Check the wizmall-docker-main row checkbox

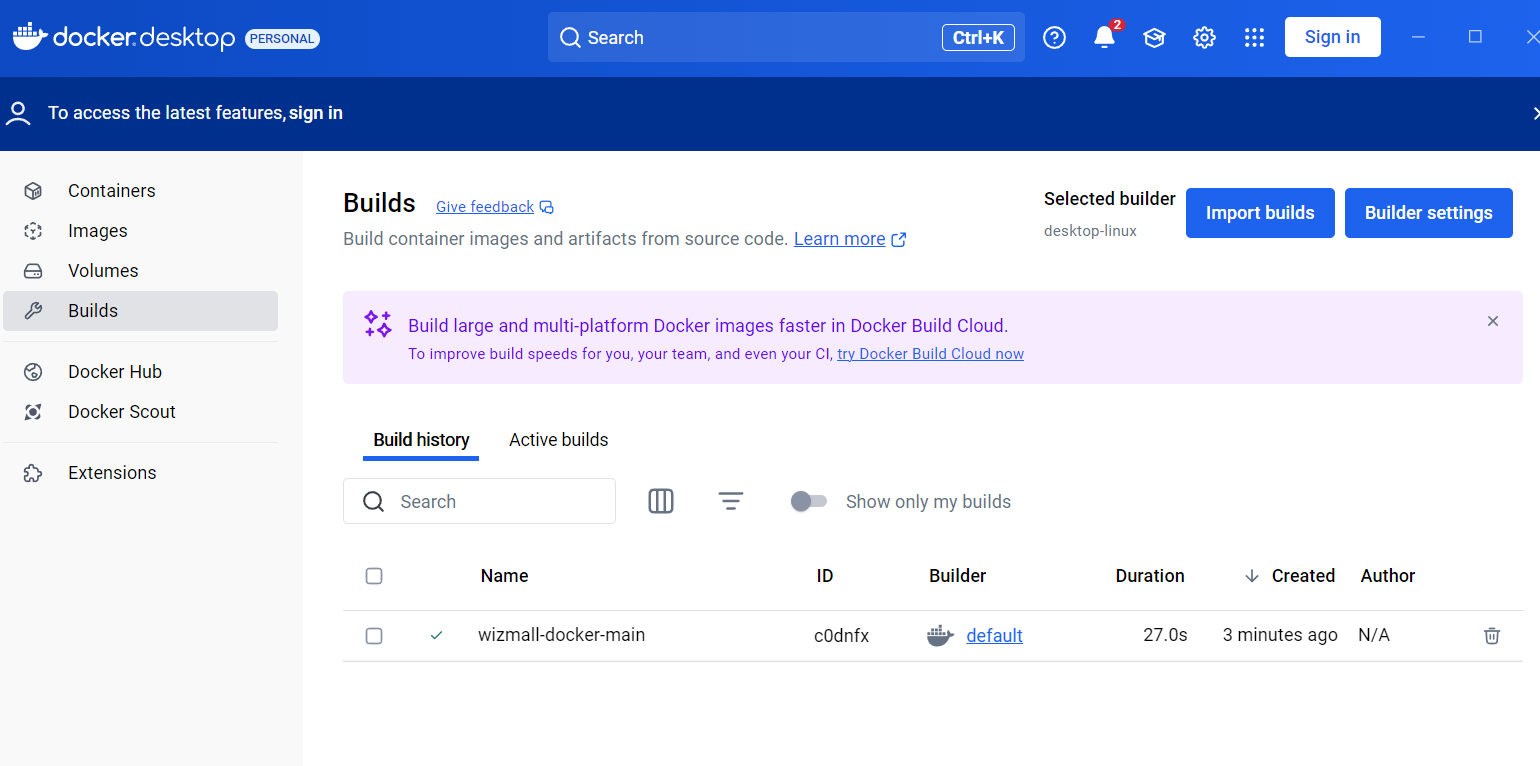pyautogui.click(x=374, y=636)
